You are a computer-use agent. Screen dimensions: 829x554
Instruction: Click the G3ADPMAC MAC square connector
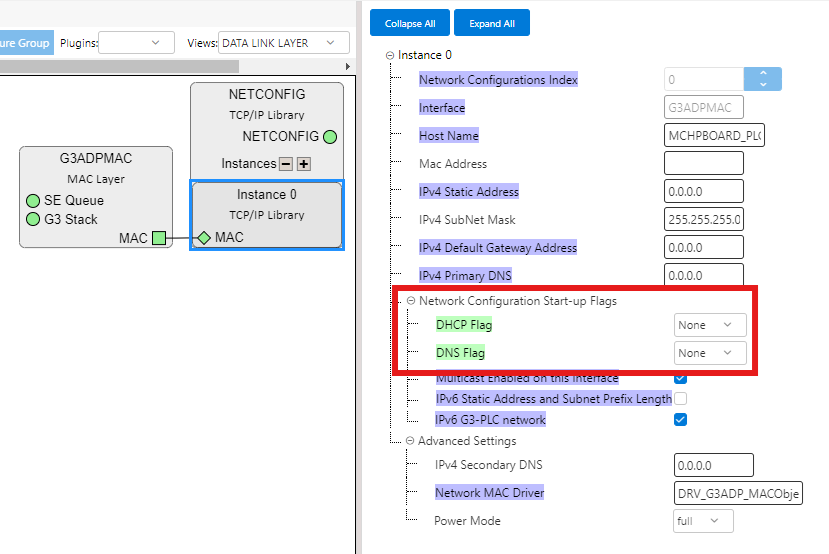click(159, 238)
